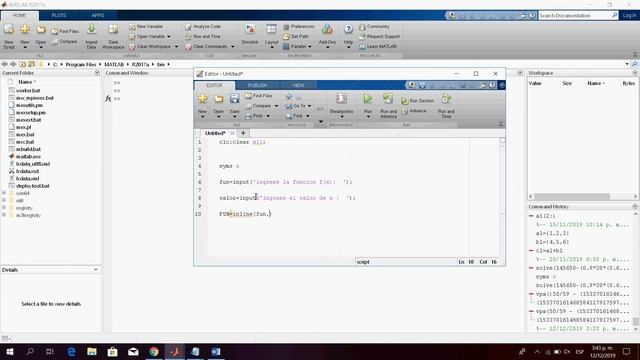Click Find Files in Editor toolbar
Image resolution: width=640 pixels, height=360 pixels.
258,96
